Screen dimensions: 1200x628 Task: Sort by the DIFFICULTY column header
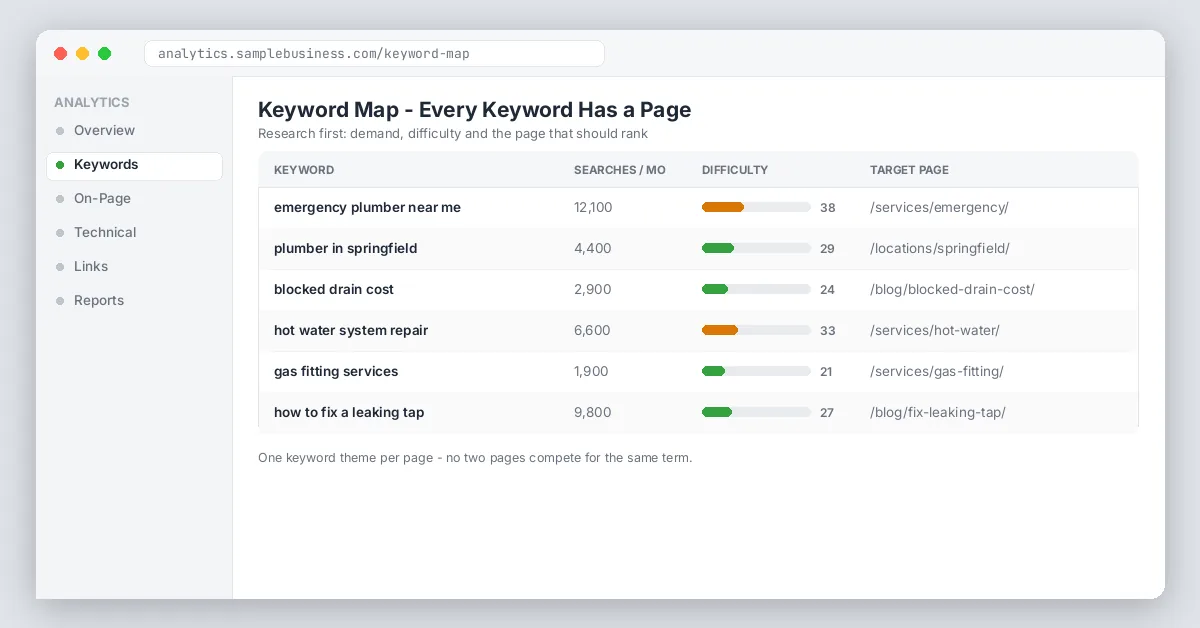(735, 170)
